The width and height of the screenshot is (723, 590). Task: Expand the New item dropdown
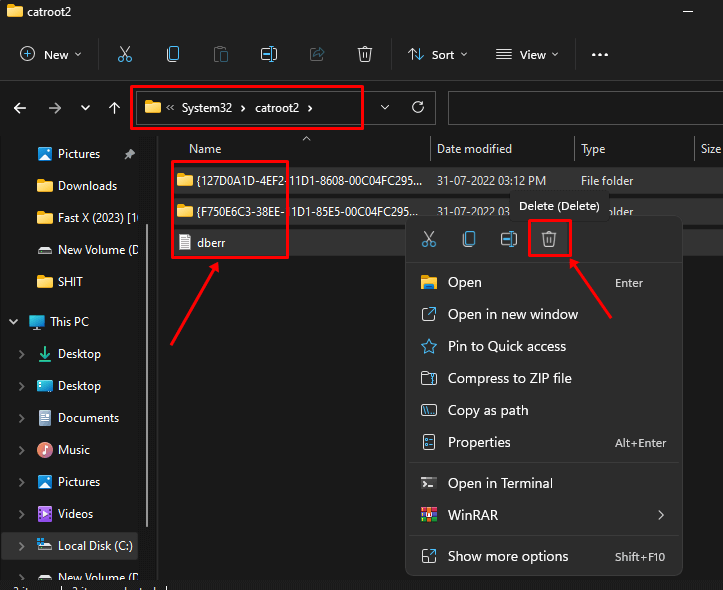(51, 55)
